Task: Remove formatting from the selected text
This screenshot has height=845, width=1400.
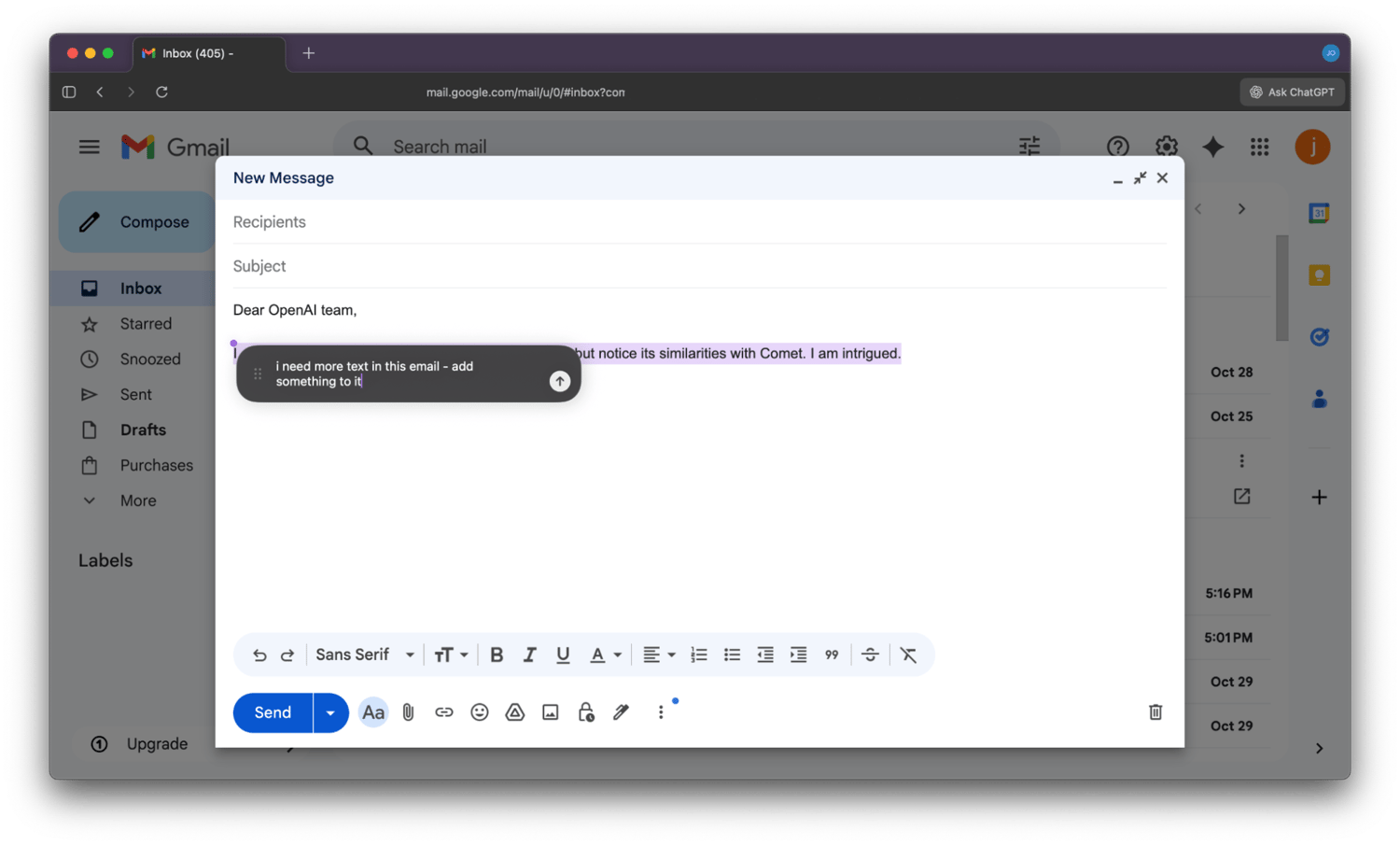Action: click(908, 655)
